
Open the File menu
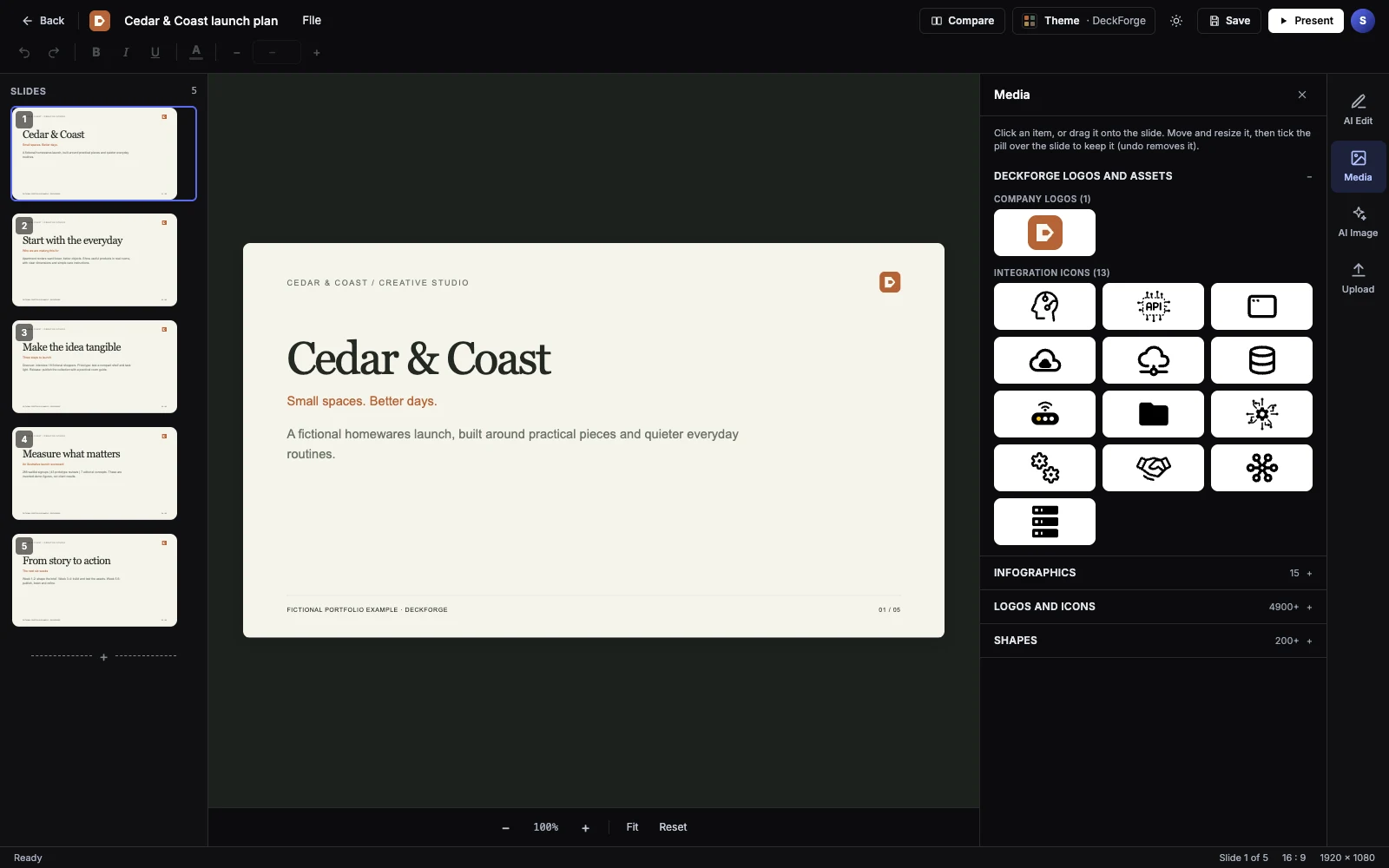[x=312, y=21]
